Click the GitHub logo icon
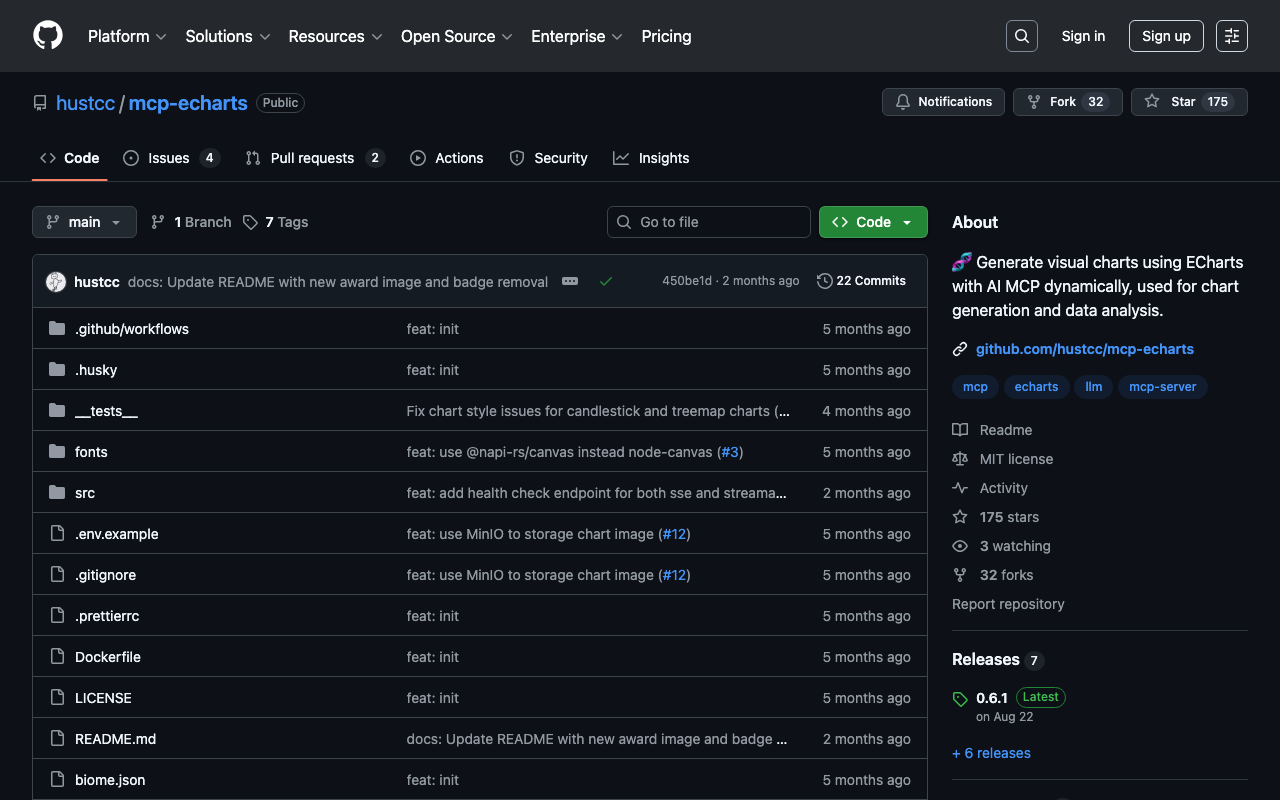Image resolution: width=1280 pixels, height=800 pixels. pos(48,36)
